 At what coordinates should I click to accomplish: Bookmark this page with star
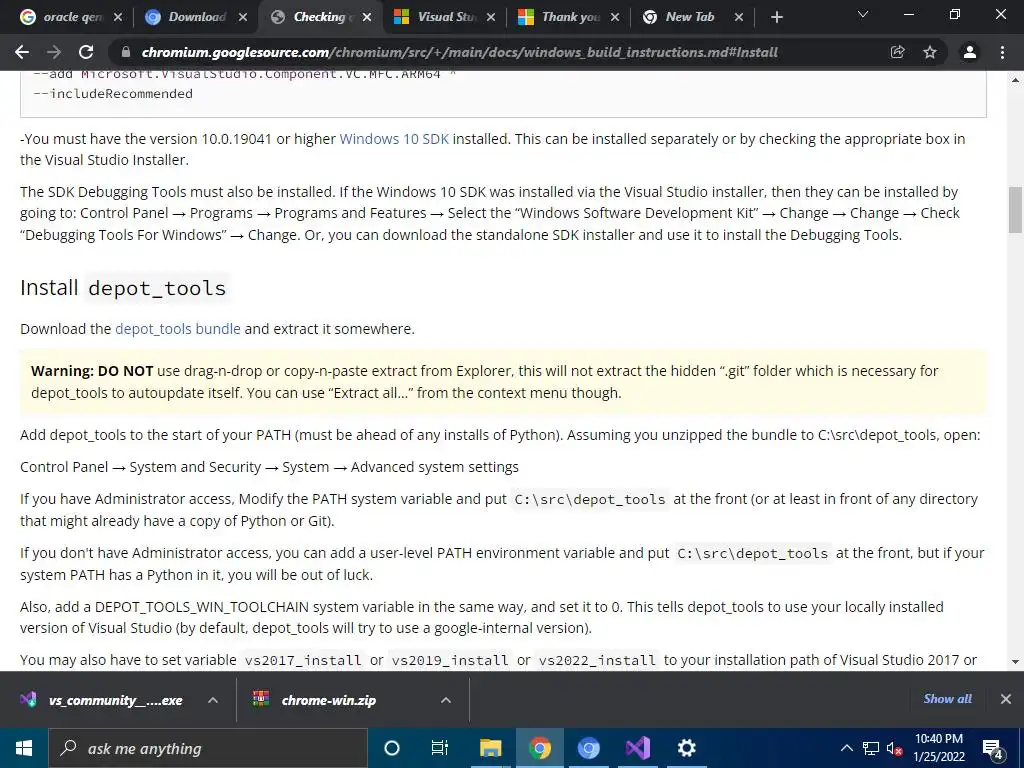click(x=930, y=52)
